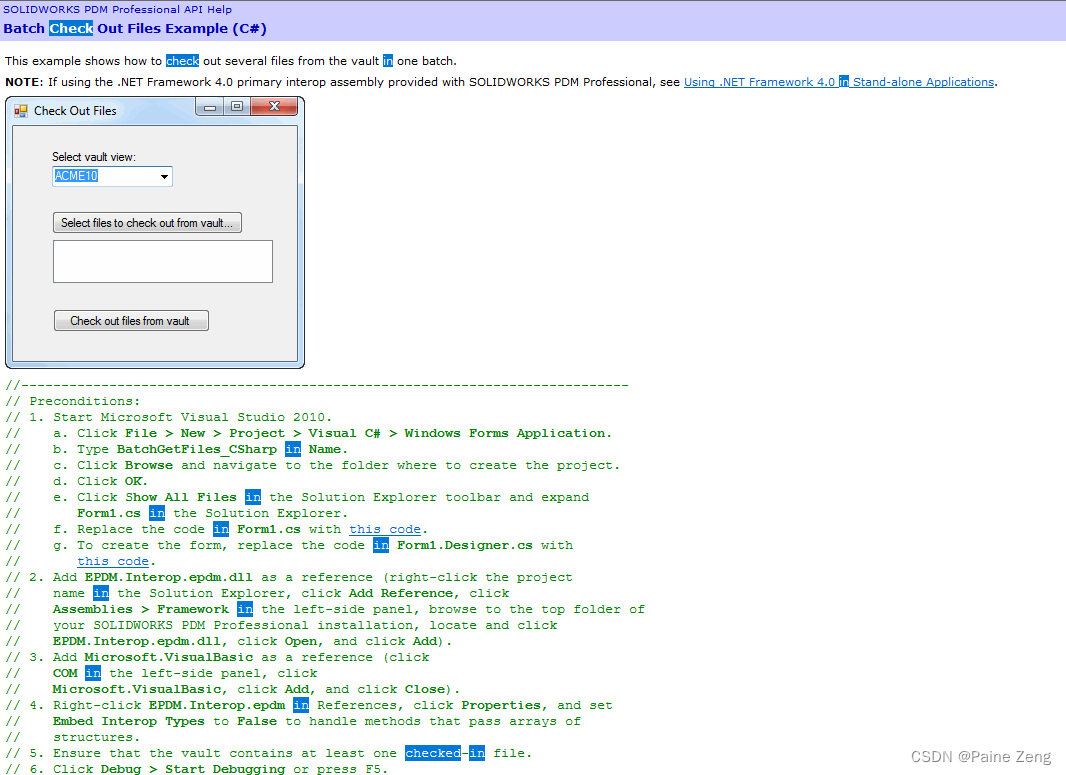The image size is (1066, 775).
Task: Click the Check Out Files window icon
Action: pyautogui.click(x=20, y=110)
